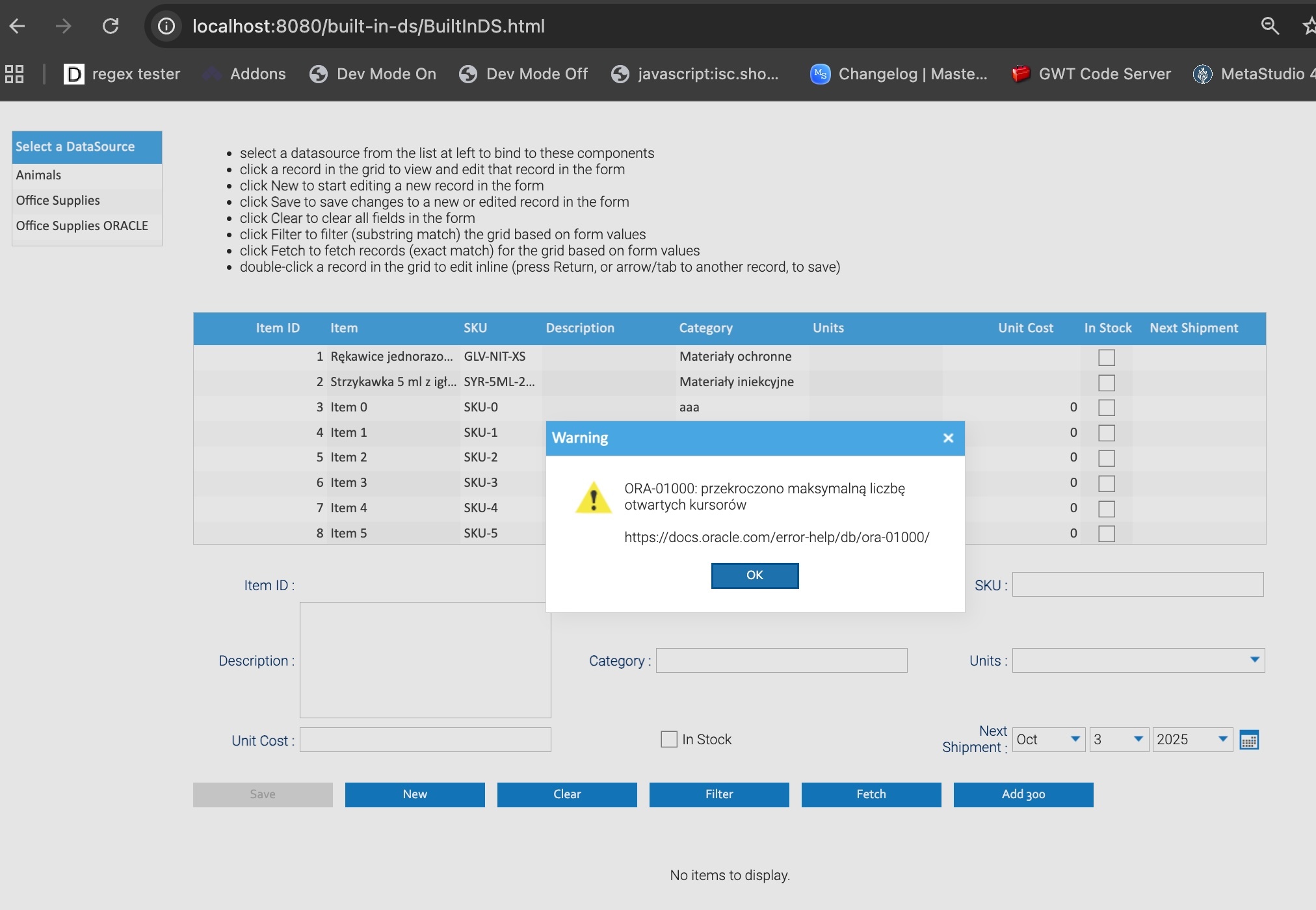Image resolution: width=1316 pixels, height=910 pixels.
Task: Select Office Supplies ORACLE datasource
Action: pos(82,226)
